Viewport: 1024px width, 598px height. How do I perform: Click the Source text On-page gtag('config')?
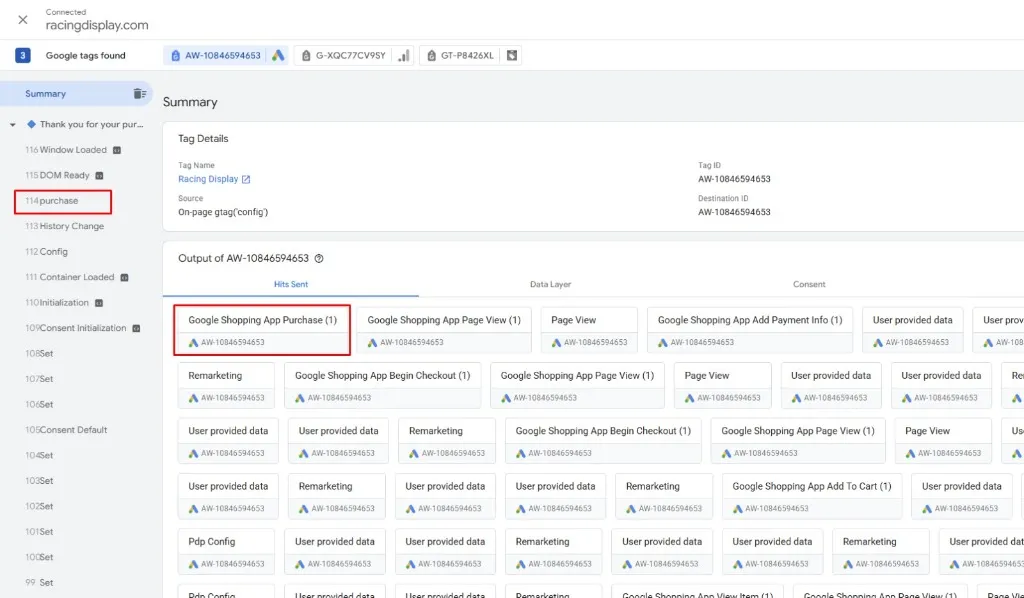(223, 212)
